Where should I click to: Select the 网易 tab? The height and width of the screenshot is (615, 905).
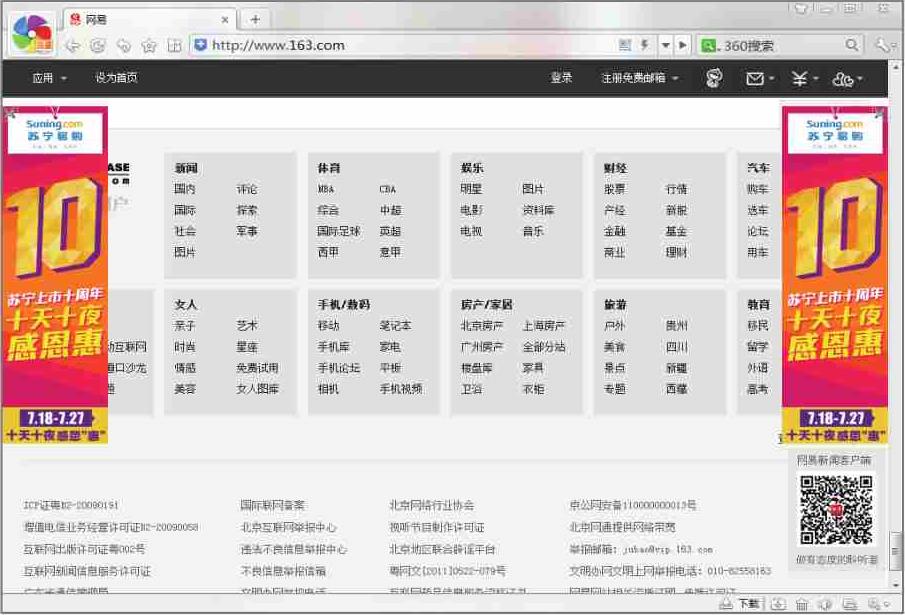coord(149,20)
